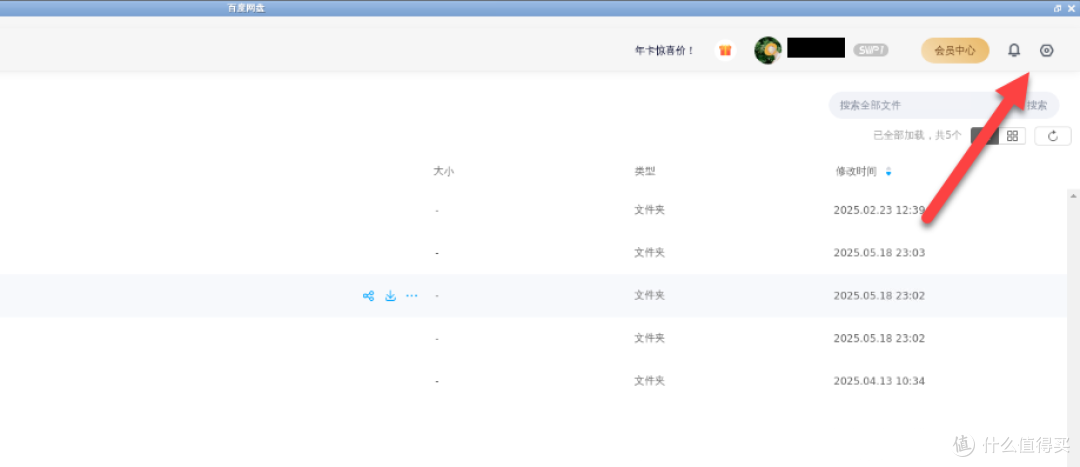Click the 年卡惊喜价 promotion link

coord(665,50)
